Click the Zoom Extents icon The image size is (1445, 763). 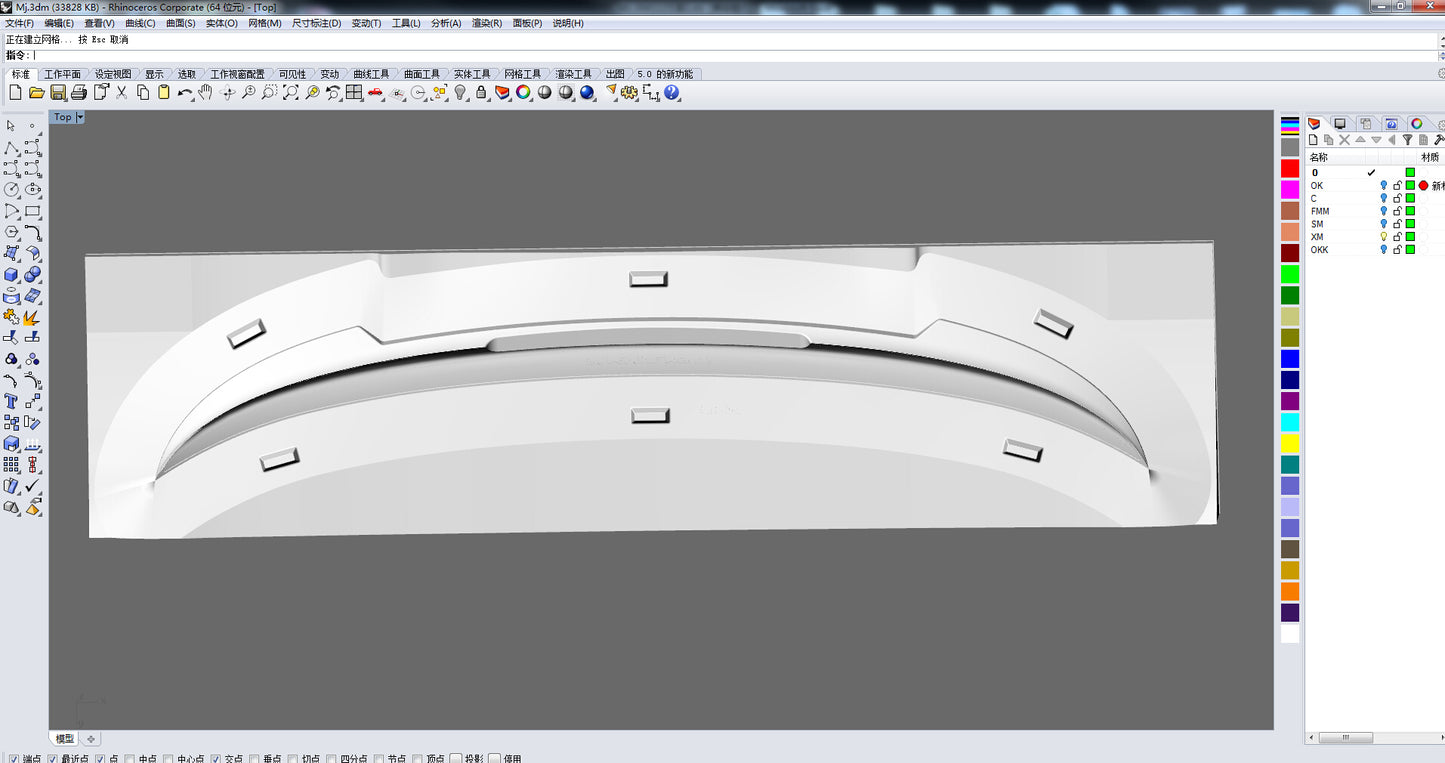pos(291,92)
